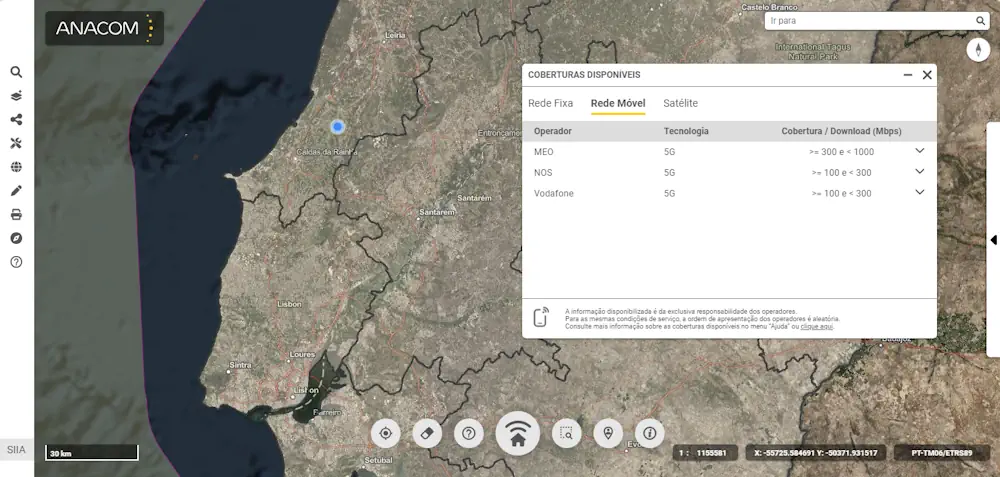Close the Coberturas Disponíveis panel
Viewport: 1000px width, 477px height.
coord(927,75)
